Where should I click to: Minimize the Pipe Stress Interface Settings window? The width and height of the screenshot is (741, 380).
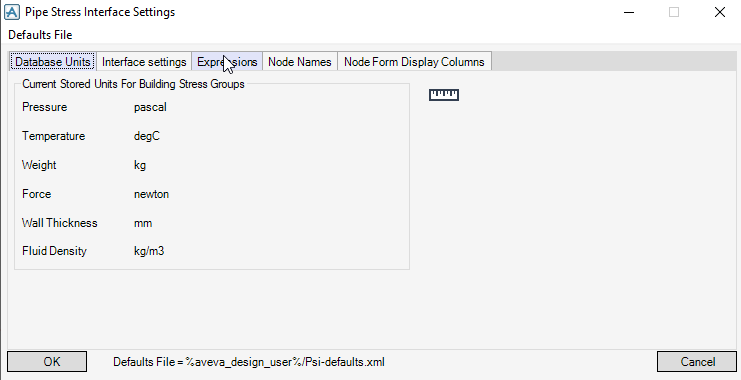click(629, 12)
